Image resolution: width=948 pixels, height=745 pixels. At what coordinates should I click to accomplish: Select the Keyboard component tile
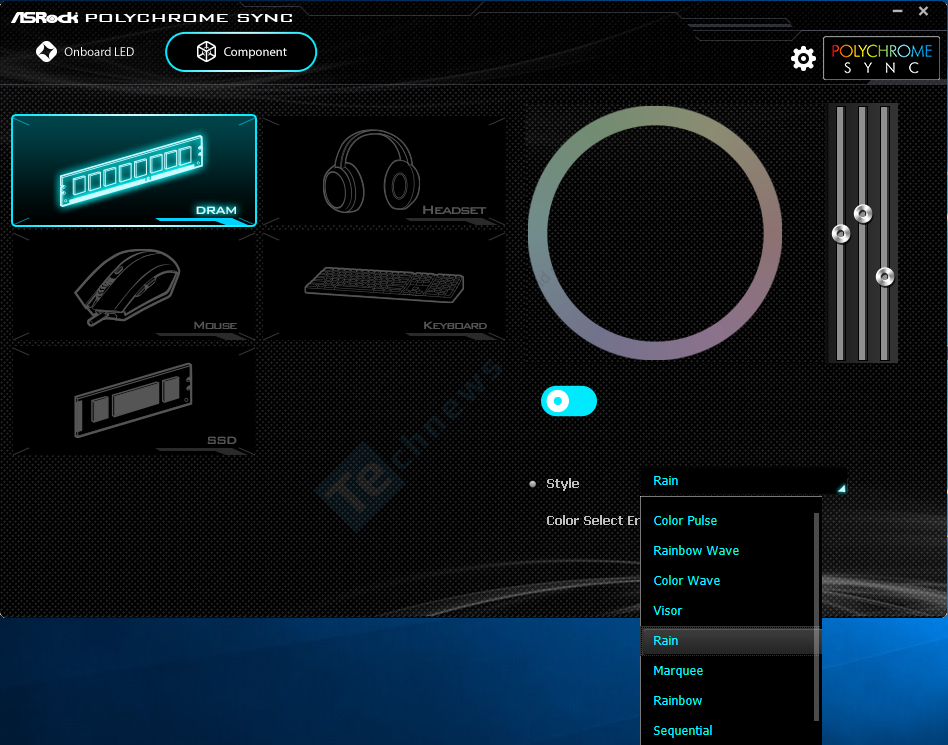(x=384, y=285)
